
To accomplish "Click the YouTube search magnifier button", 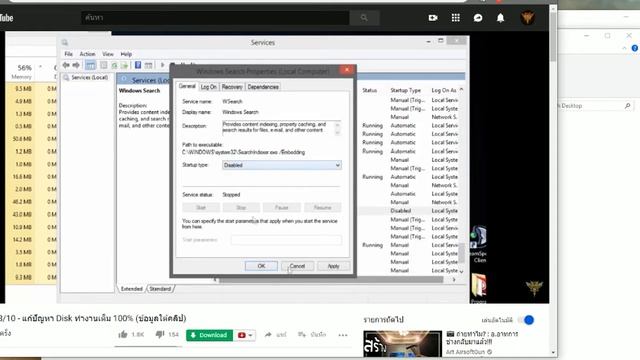I will [x=364, y=18].
